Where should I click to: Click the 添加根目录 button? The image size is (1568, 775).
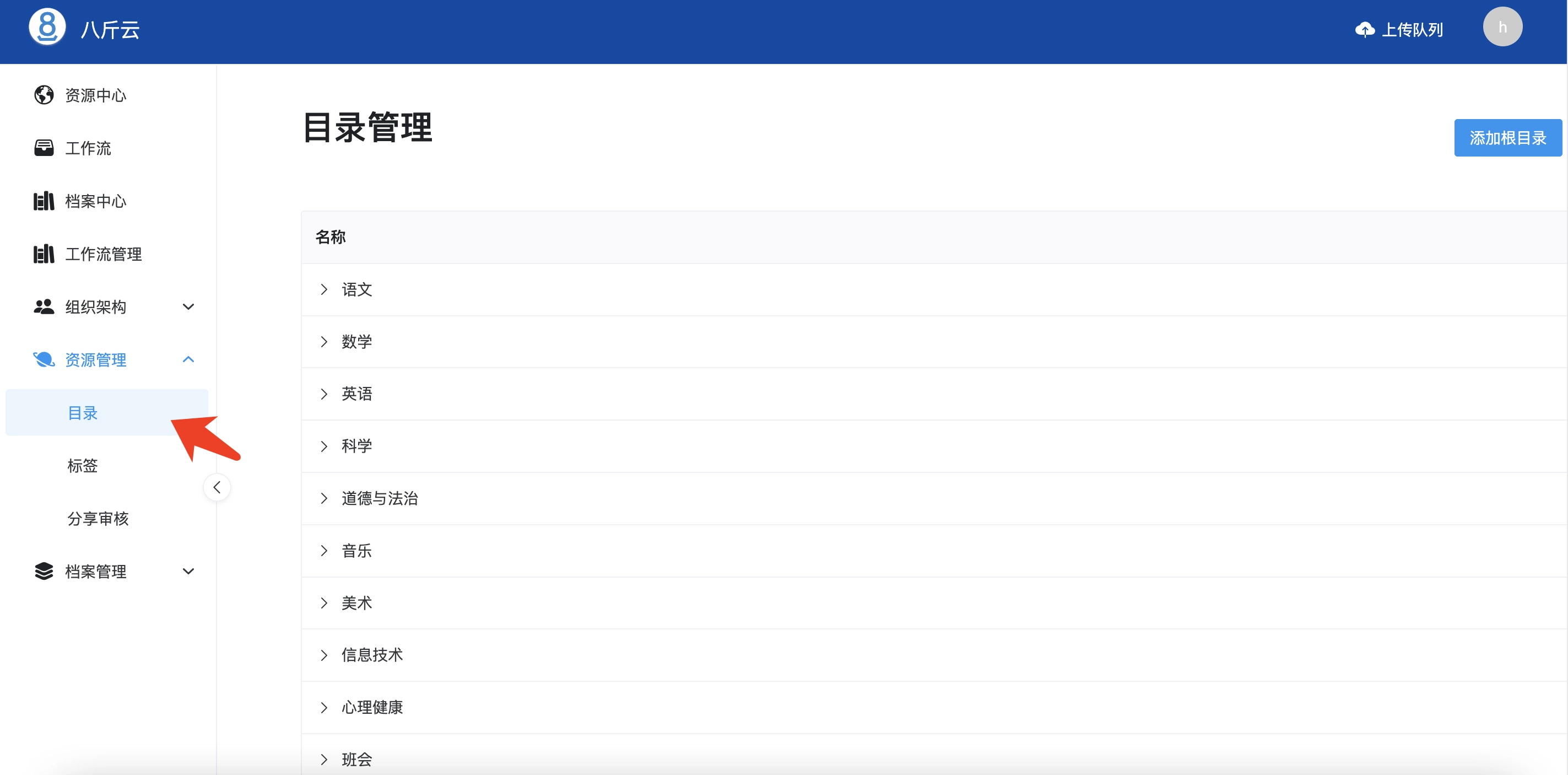pos(1507,138)
